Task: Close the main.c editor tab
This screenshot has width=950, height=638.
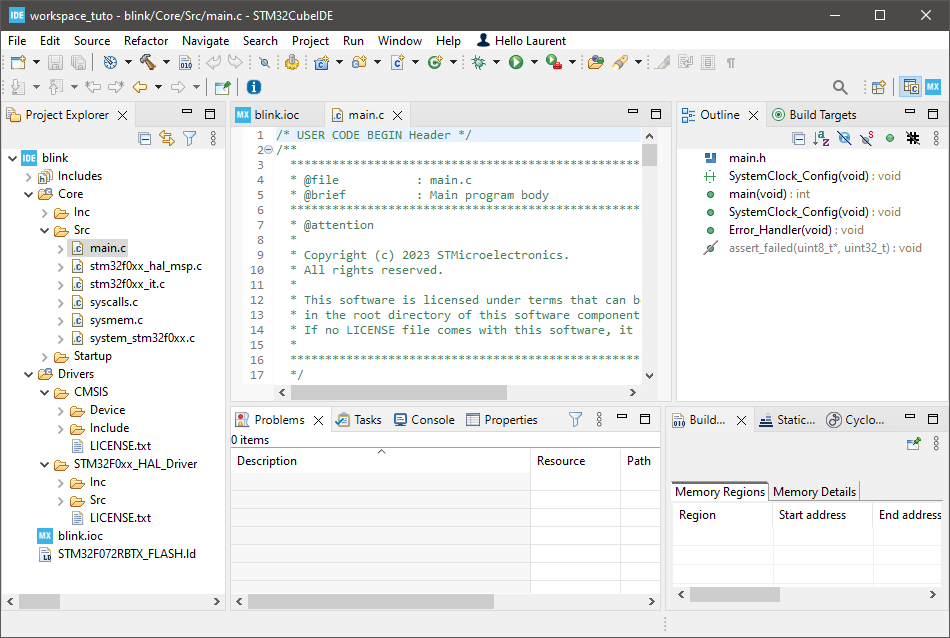Action: coord(397,115)
